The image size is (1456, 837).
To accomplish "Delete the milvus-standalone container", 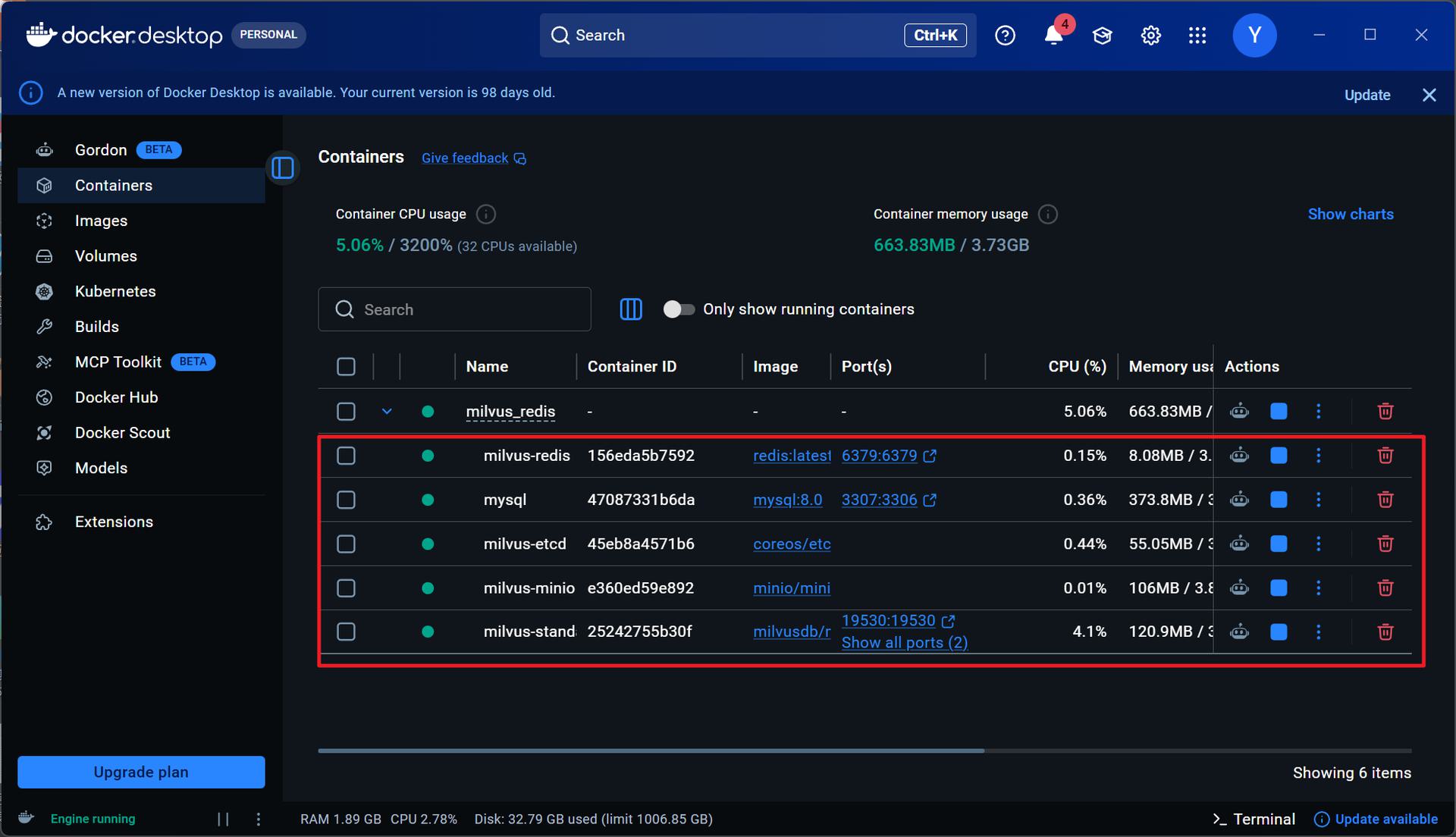I will (x=1385, y=632).
